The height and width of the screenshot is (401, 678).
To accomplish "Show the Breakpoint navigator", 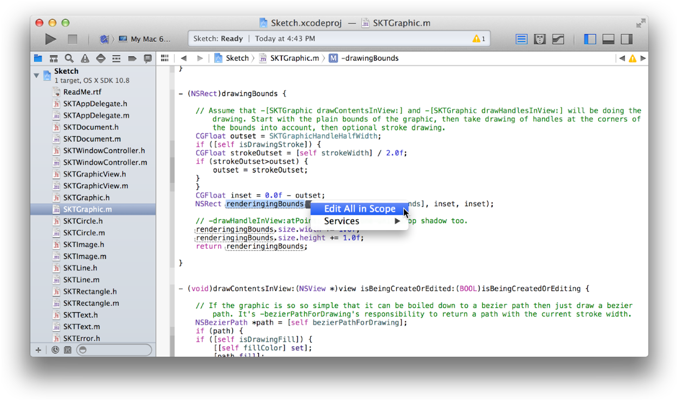I will tap(132, 58).
